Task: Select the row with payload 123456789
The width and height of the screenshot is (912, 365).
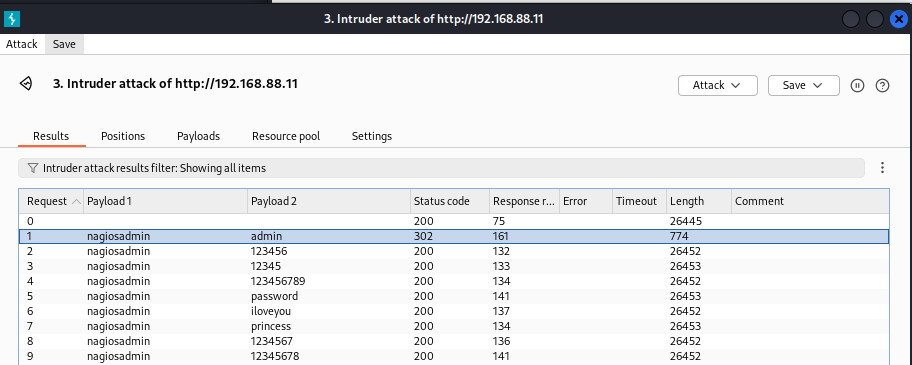Action: 454,281
